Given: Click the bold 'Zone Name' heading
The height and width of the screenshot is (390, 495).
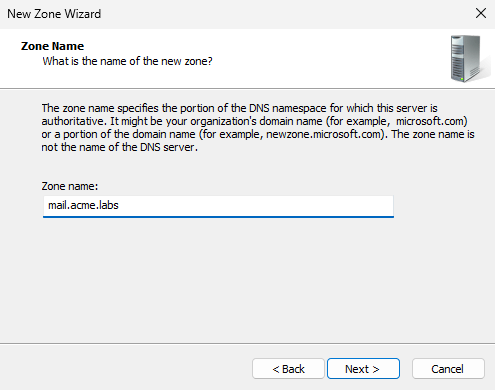Looking at the screenshot, I should (x=52, y=46).
